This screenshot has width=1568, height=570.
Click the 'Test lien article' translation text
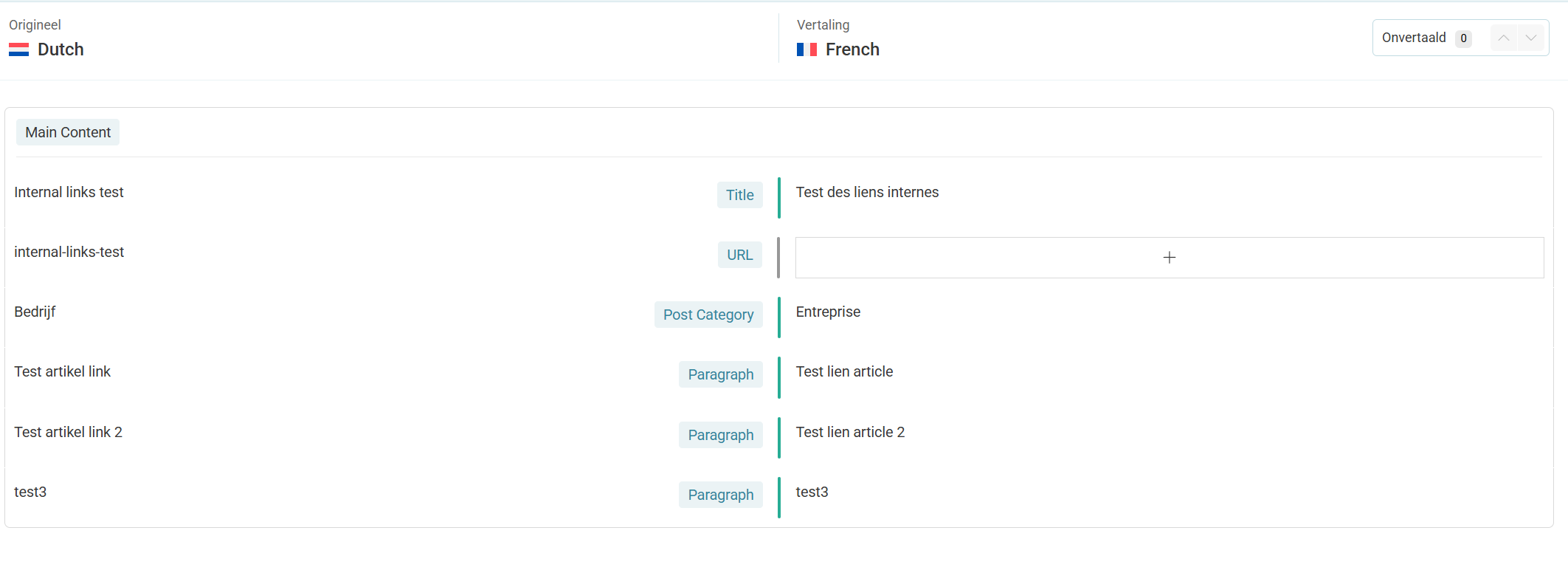(x=844, y=371)
